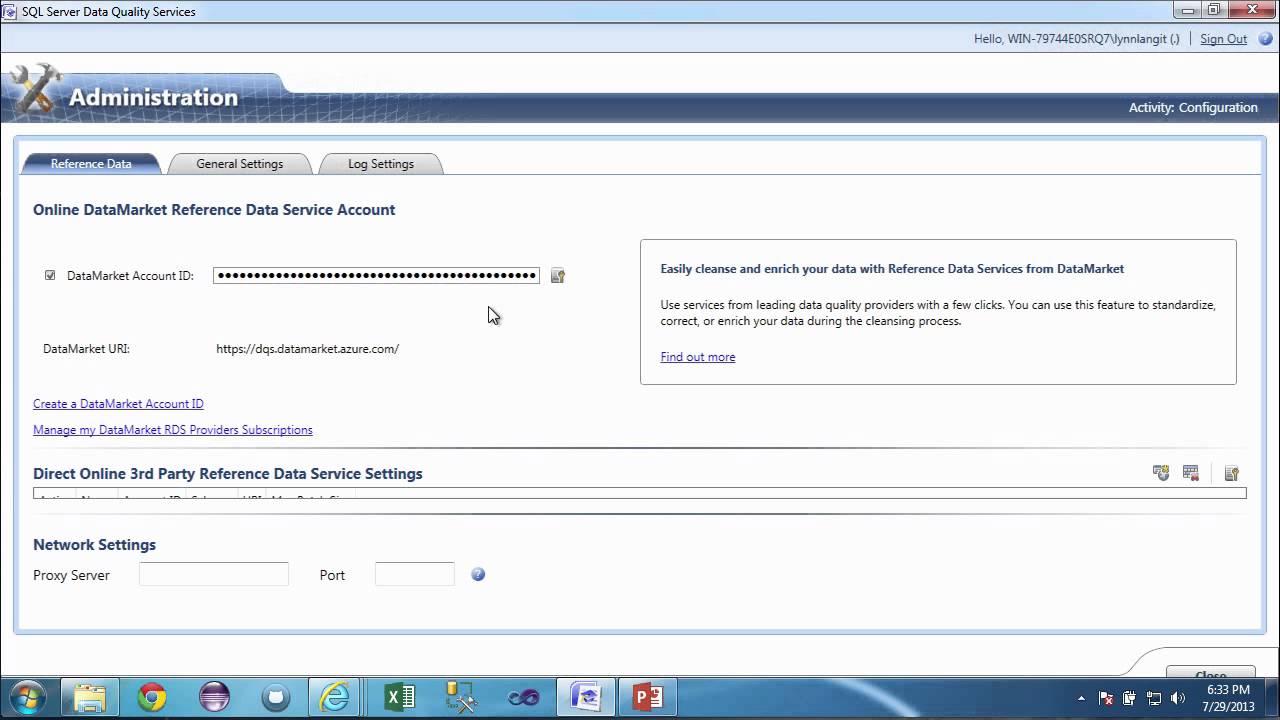
Task: Click the Port input field
Action: [x=415, y=574]
